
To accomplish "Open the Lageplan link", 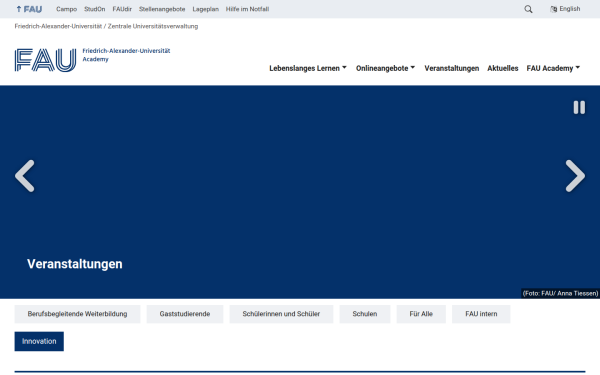I will (205, 9).
